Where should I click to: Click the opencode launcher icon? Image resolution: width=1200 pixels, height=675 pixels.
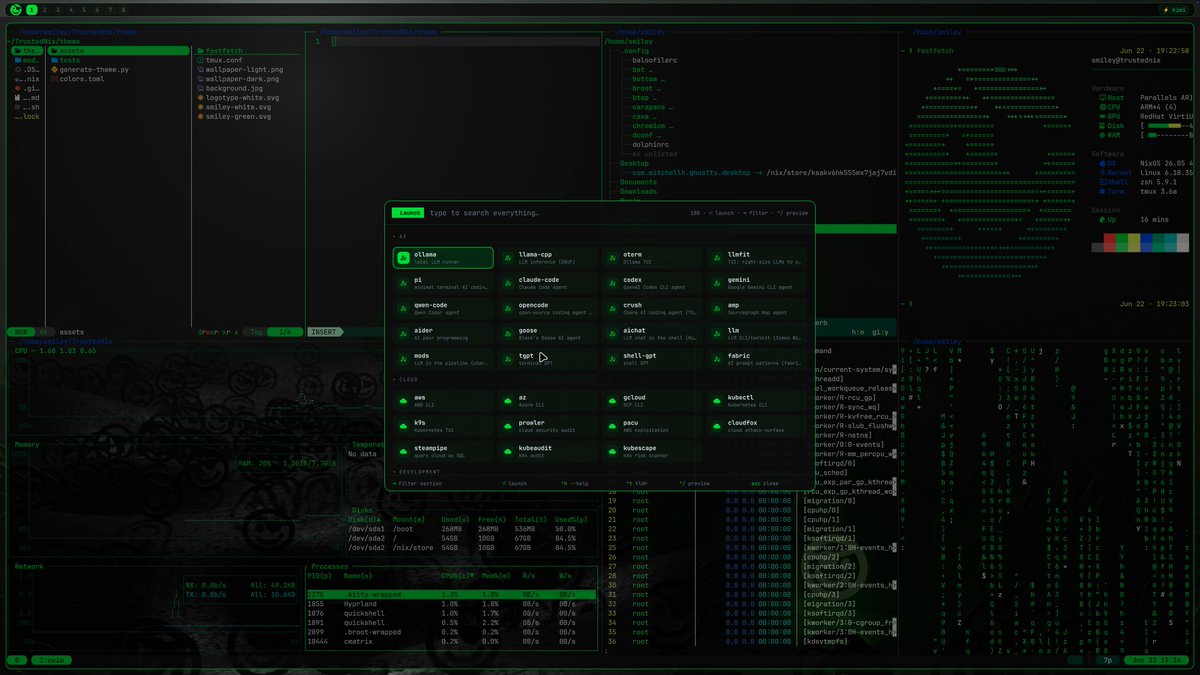508,309
